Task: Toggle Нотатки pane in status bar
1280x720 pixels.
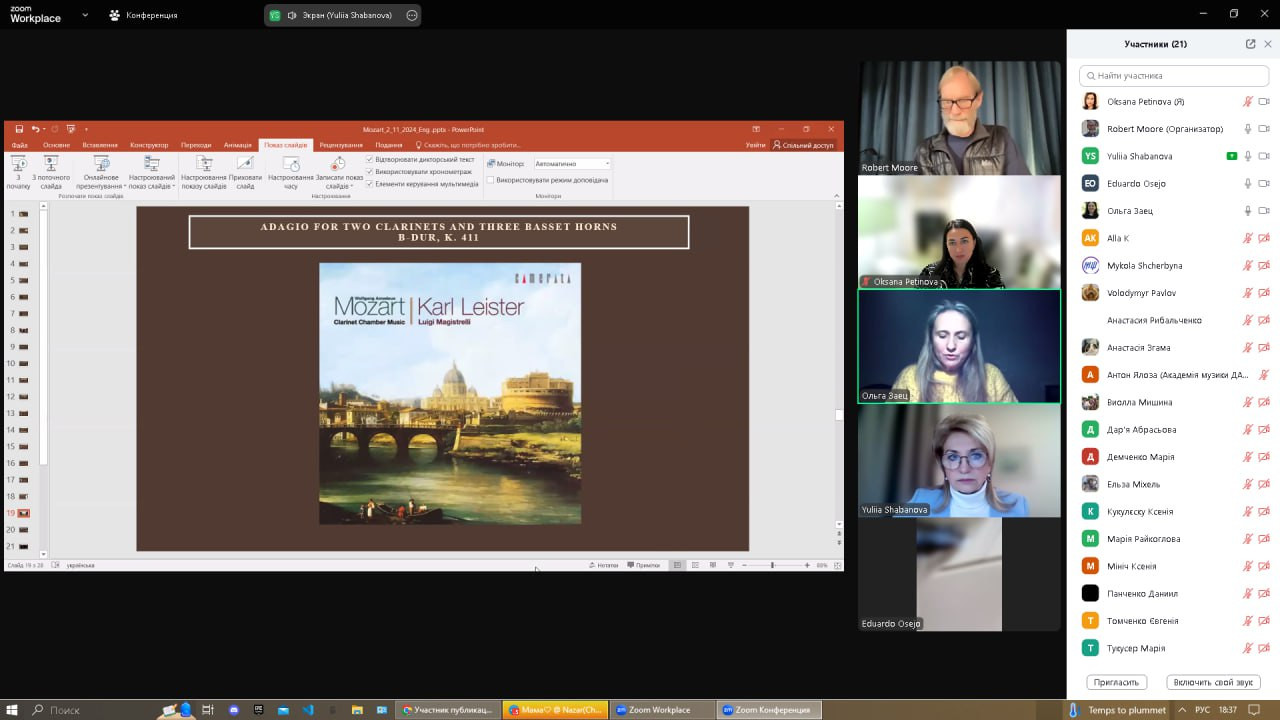Action: tap(604, 565)
